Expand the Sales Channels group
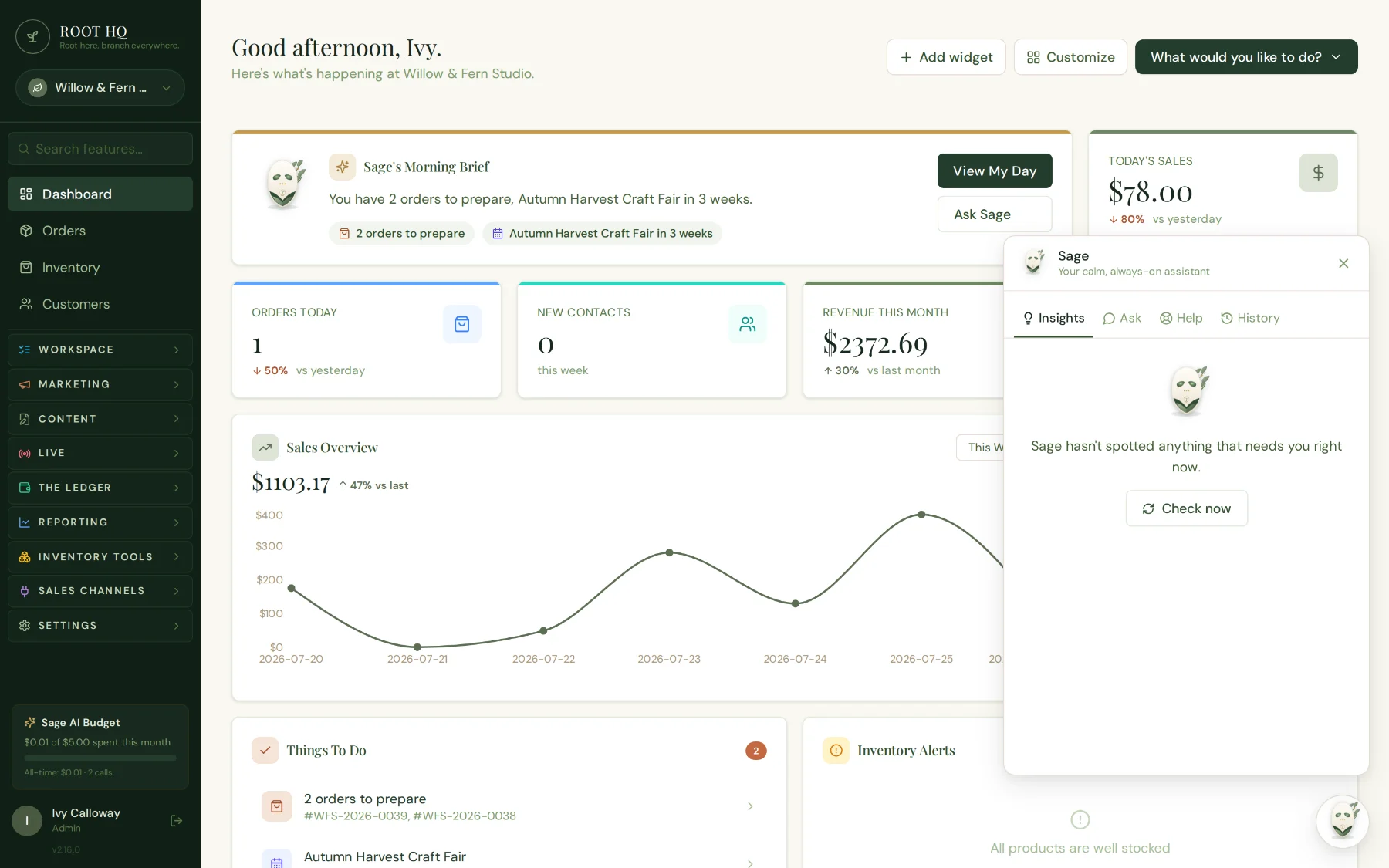The height and width of the screenshot is (868, 1389). click(100, 591)
